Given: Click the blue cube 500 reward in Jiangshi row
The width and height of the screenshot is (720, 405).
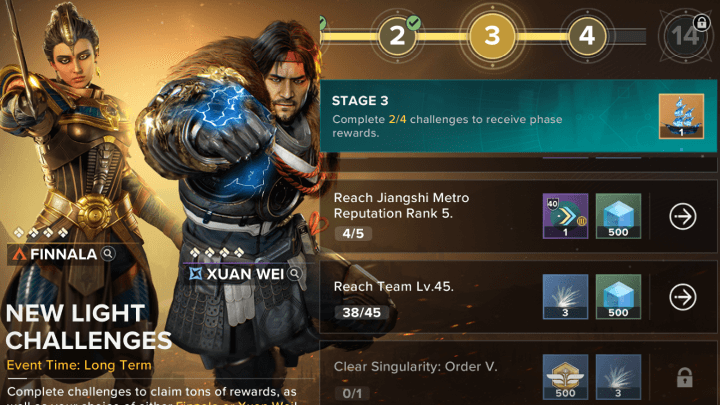Looking at the screenshot, I should pos(618,216).
